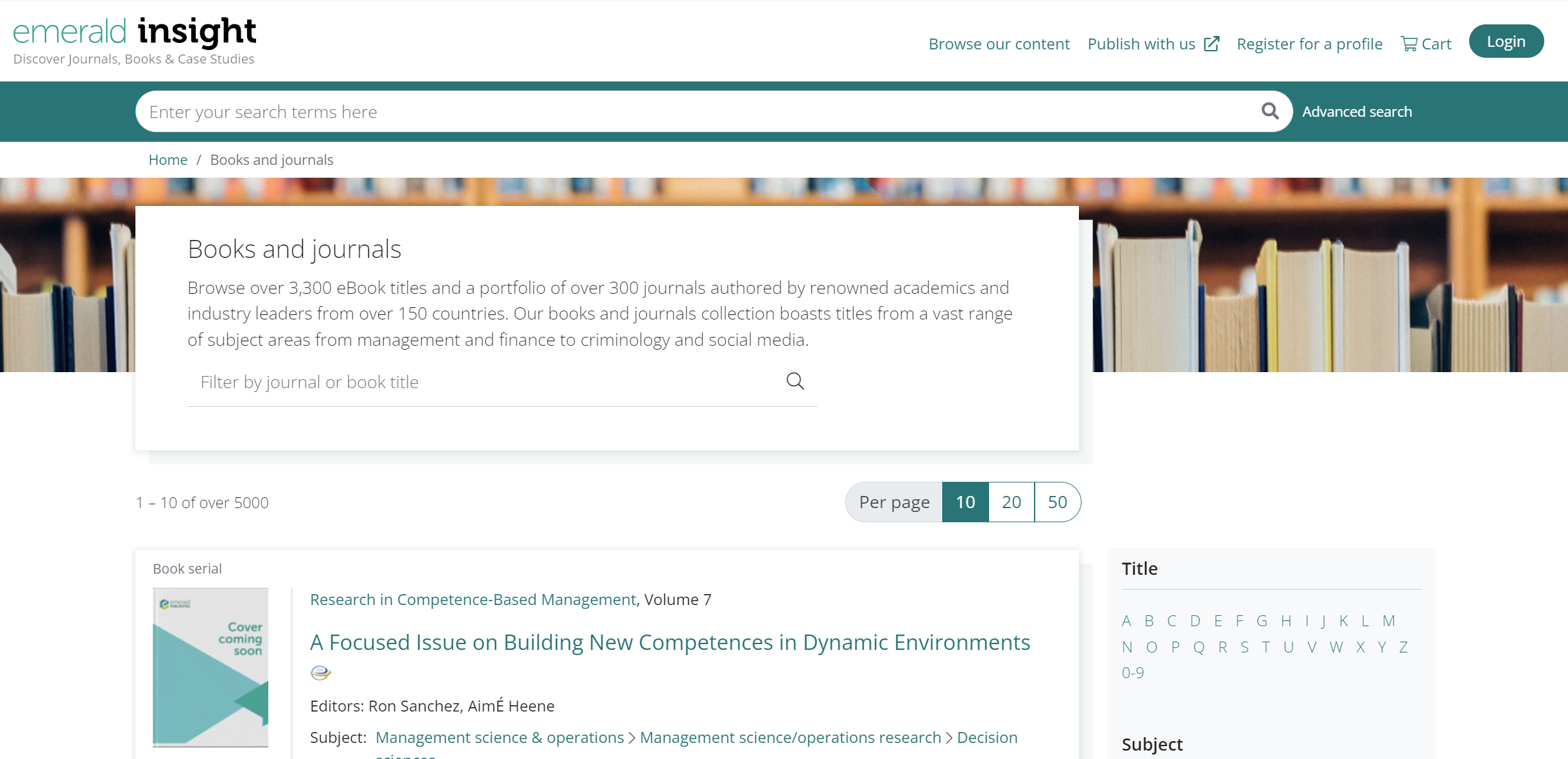Filter titles by letter A
1568x759 pixels.
tap(1126, 621)
